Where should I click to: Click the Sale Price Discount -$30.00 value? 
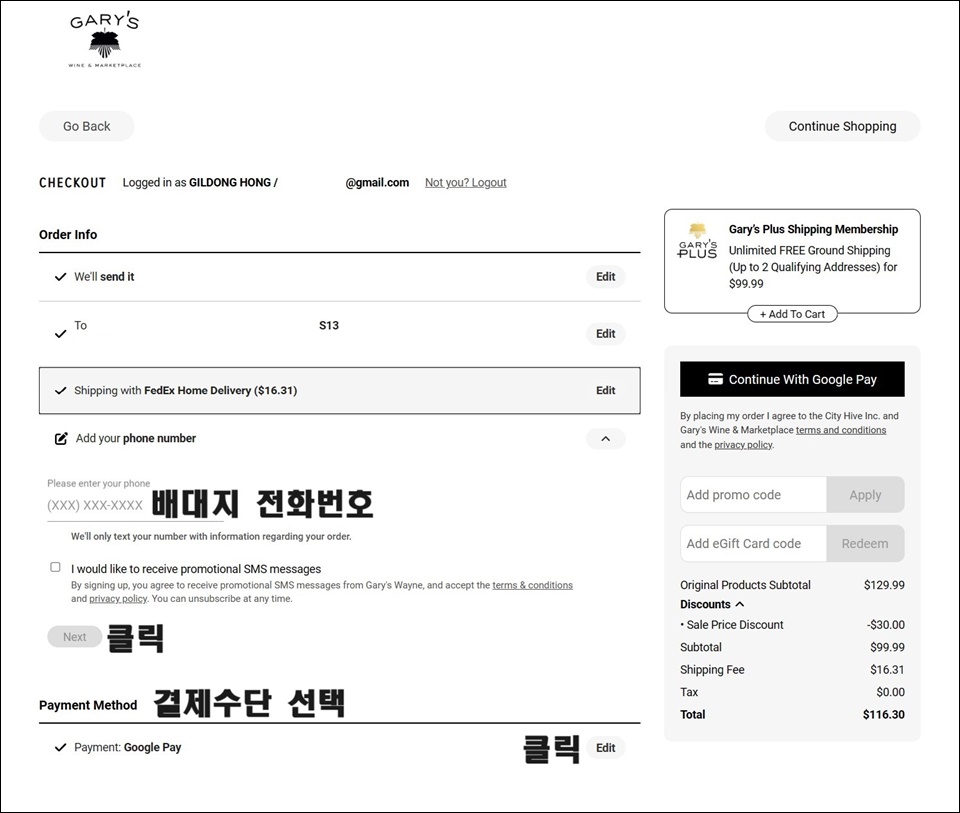pos(885,624)
